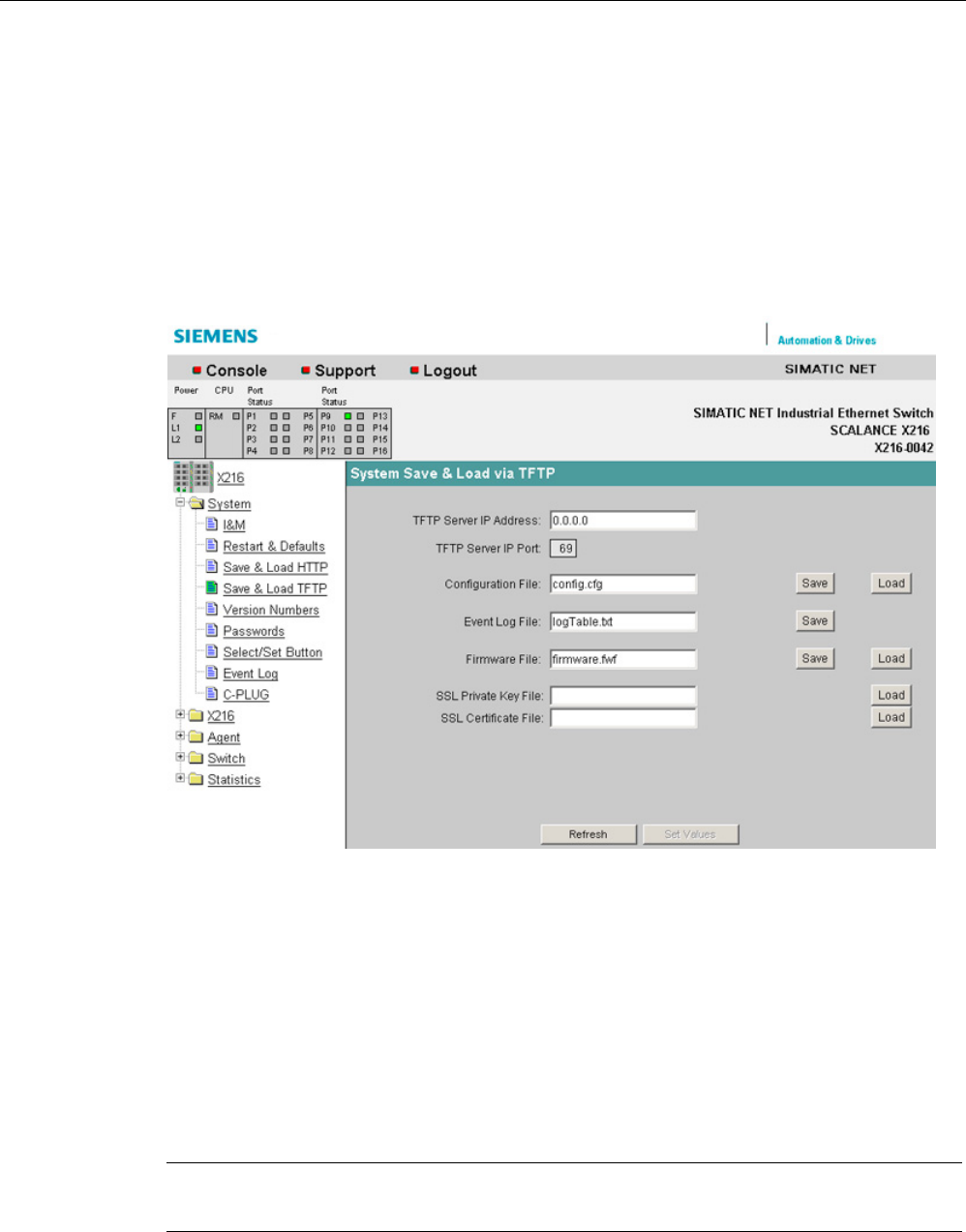Open Version Numbers page

[271, 610]
